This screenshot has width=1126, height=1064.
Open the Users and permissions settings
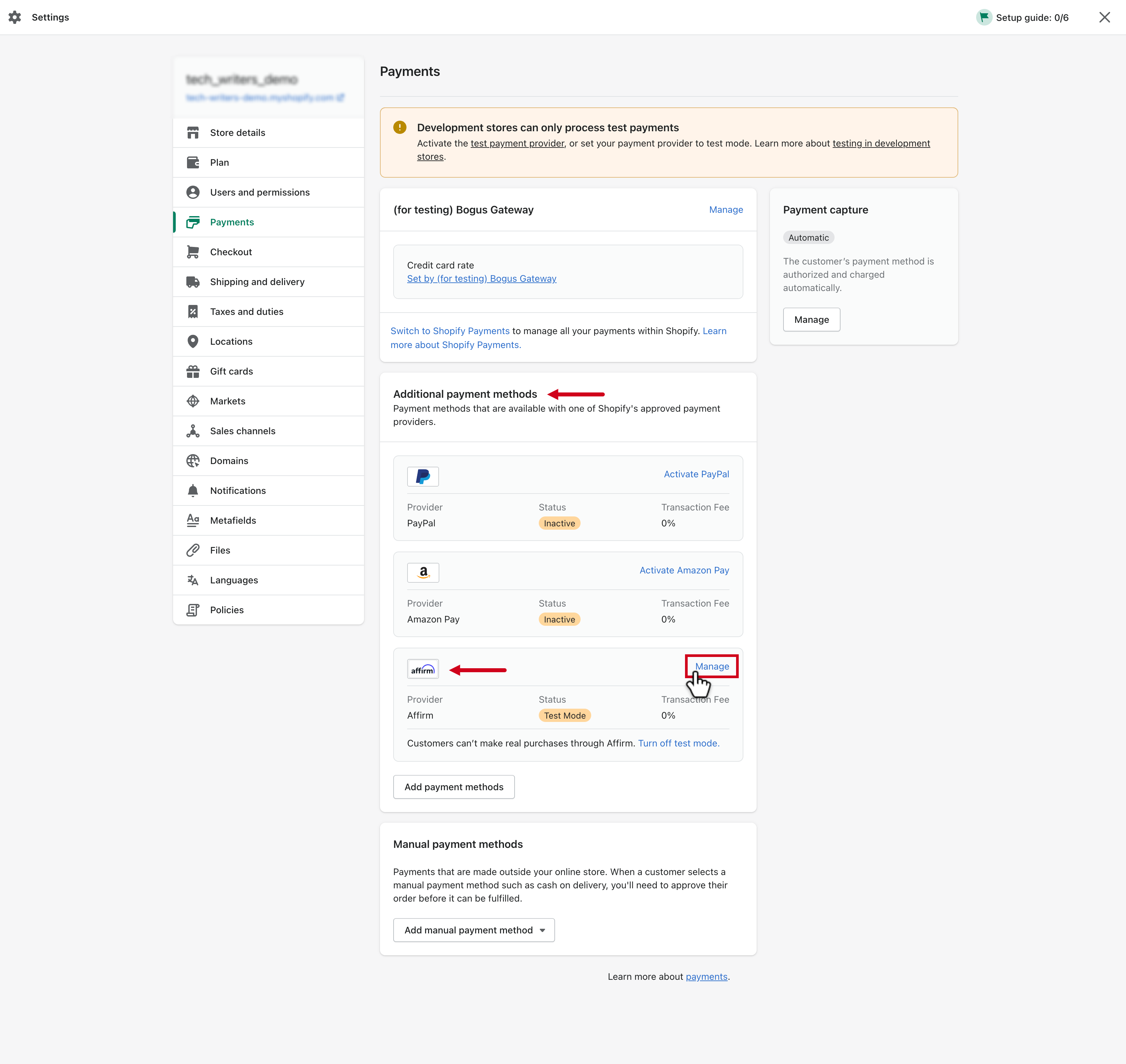click(x=260, y=192)
